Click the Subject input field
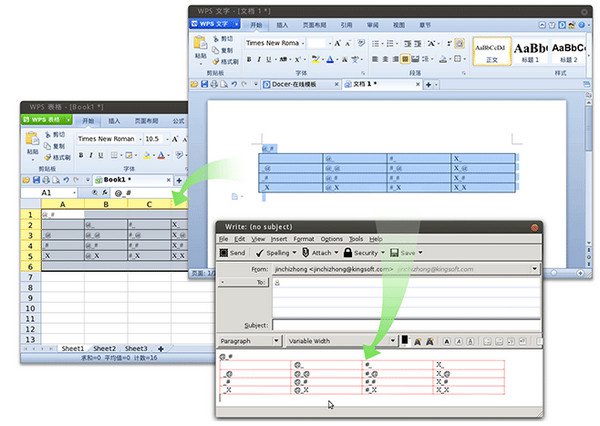600x426 pixels. tap(406, 325)
